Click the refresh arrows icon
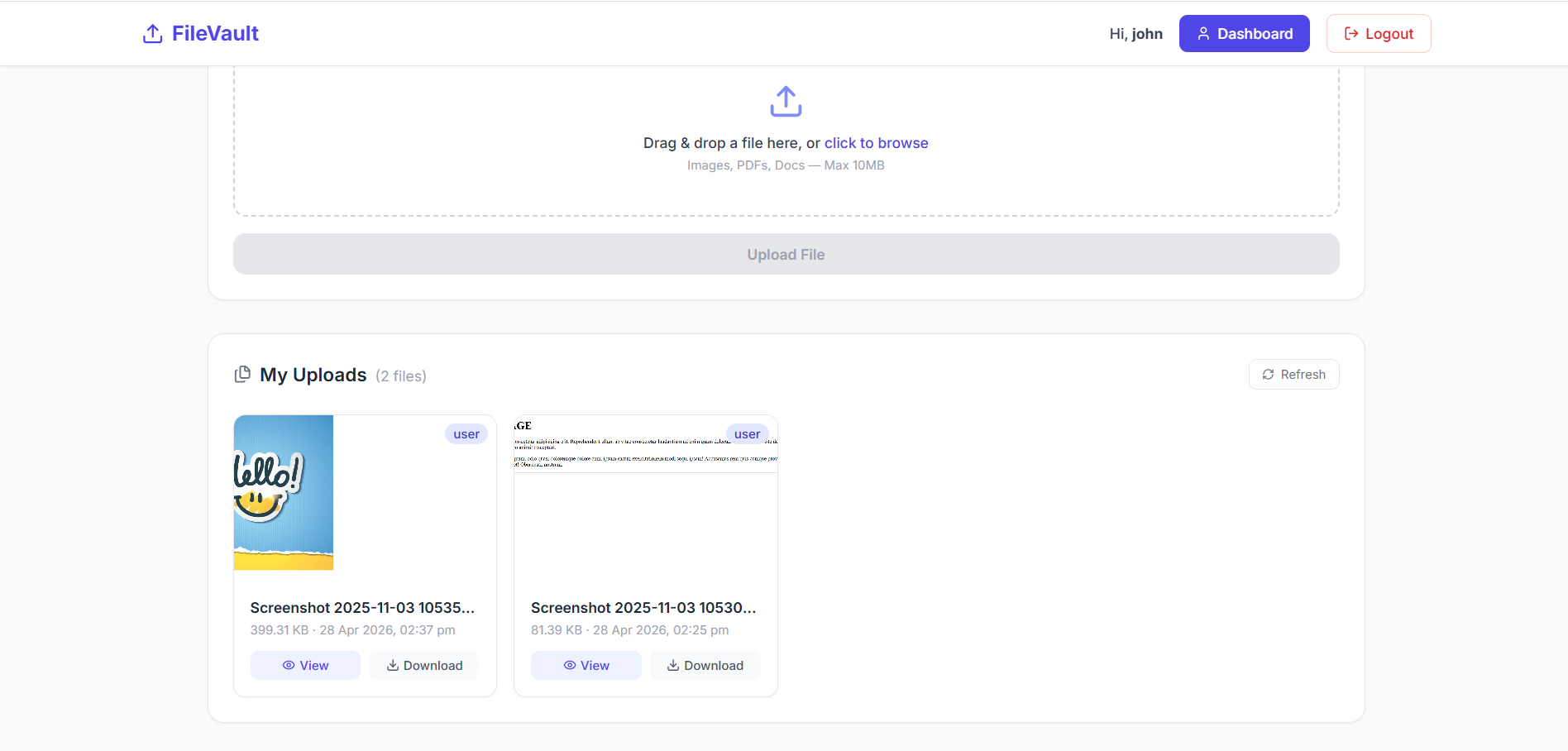1568x751 pixels. (x=1268, y=375)
